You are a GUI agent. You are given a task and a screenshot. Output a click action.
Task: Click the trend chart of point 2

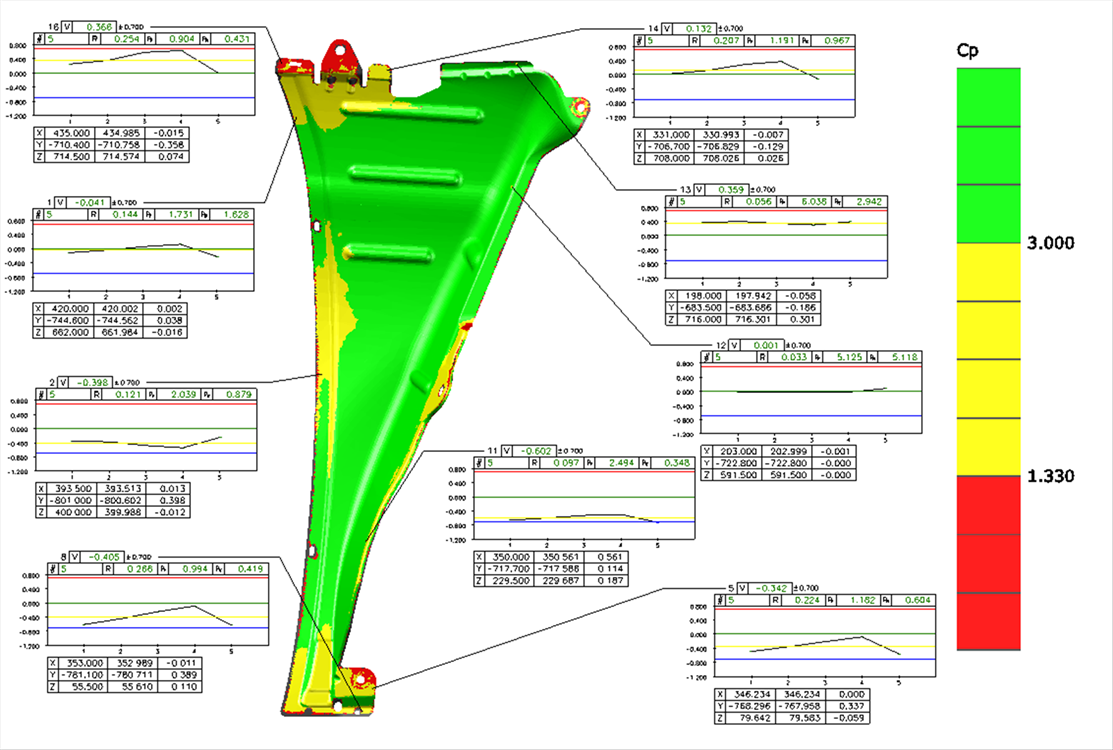(147, 435)
